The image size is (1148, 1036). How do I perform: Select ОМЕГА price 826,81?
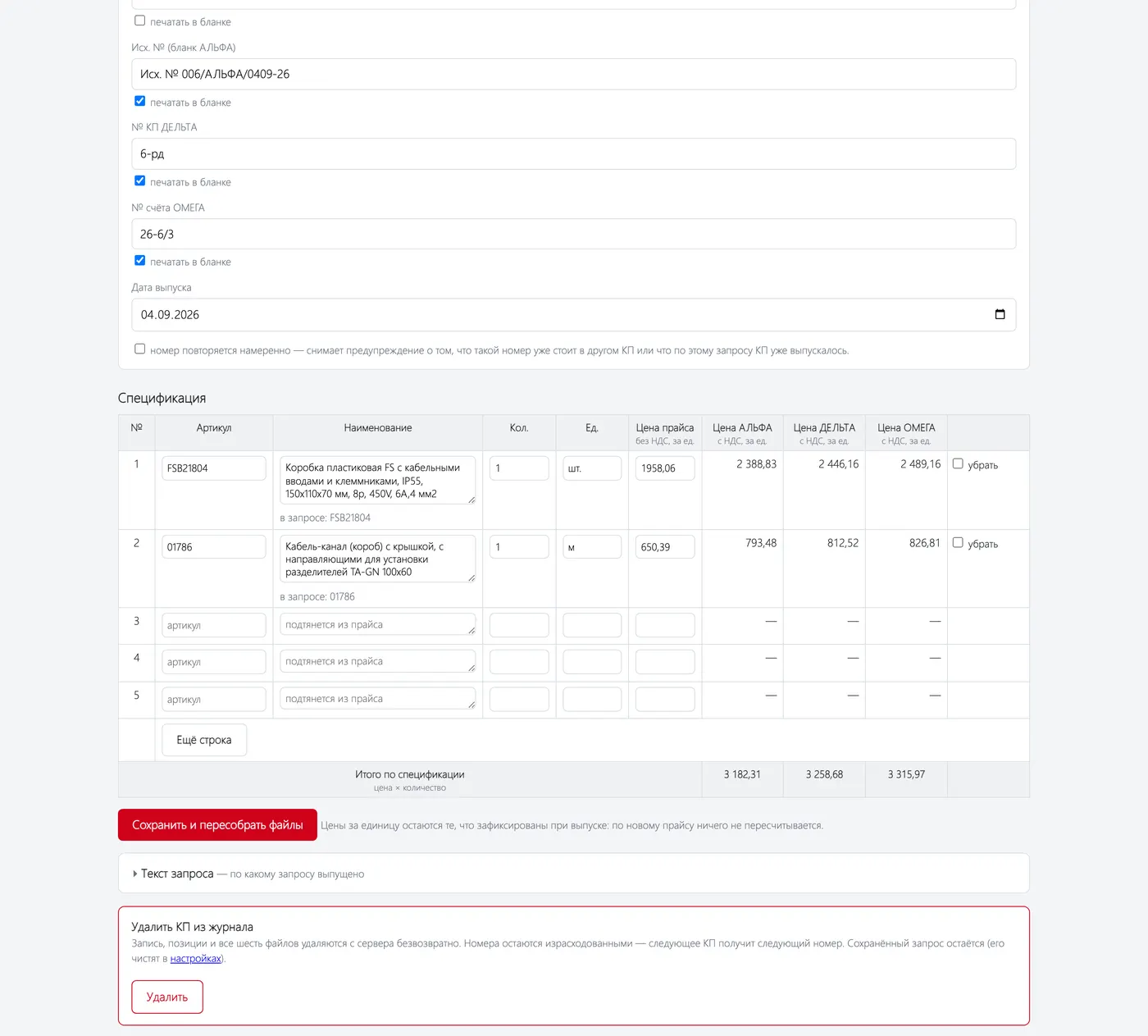pos(925,543)
